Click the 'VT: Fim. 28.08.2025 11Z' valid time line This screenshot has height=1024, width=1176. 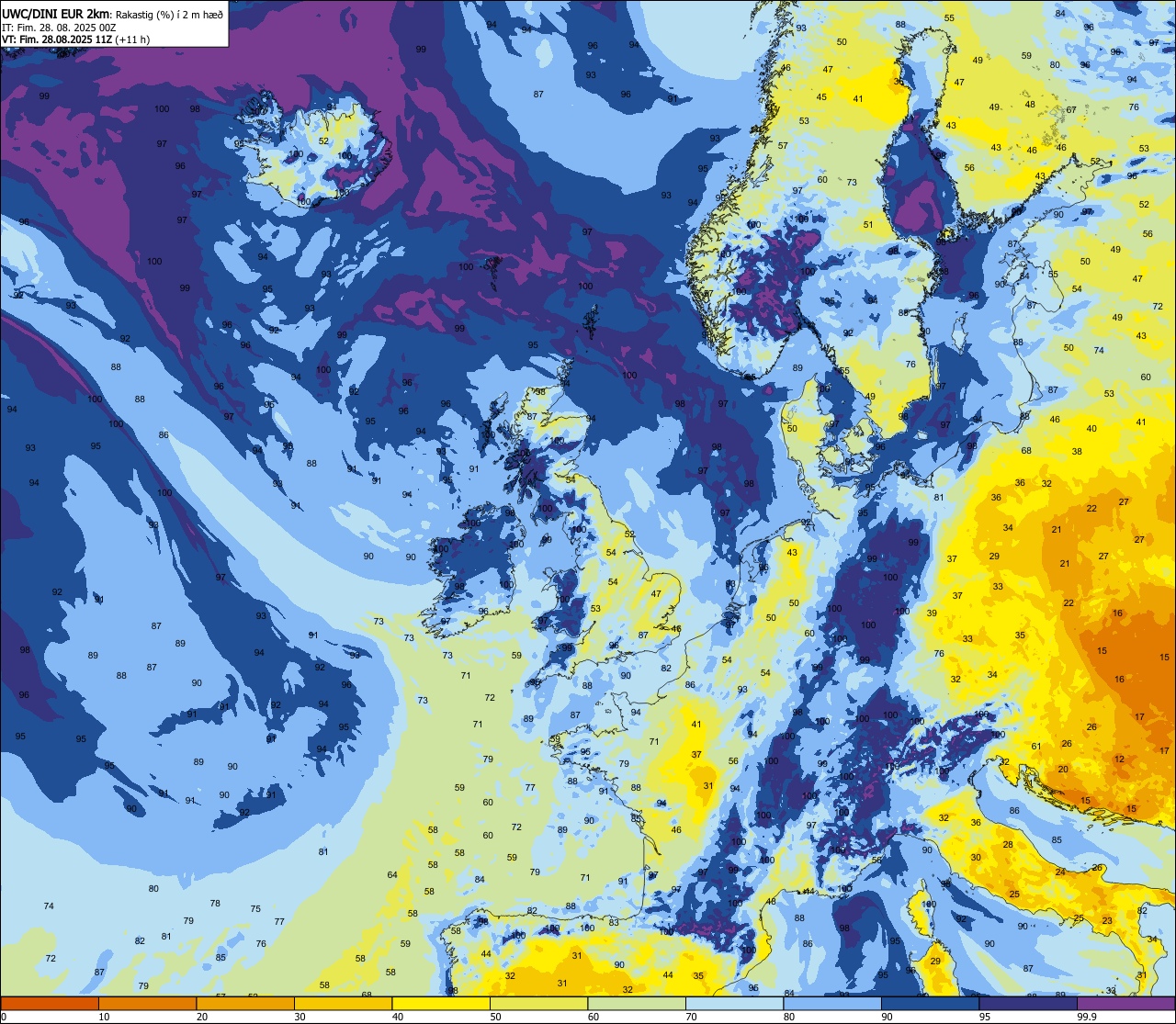57,39
